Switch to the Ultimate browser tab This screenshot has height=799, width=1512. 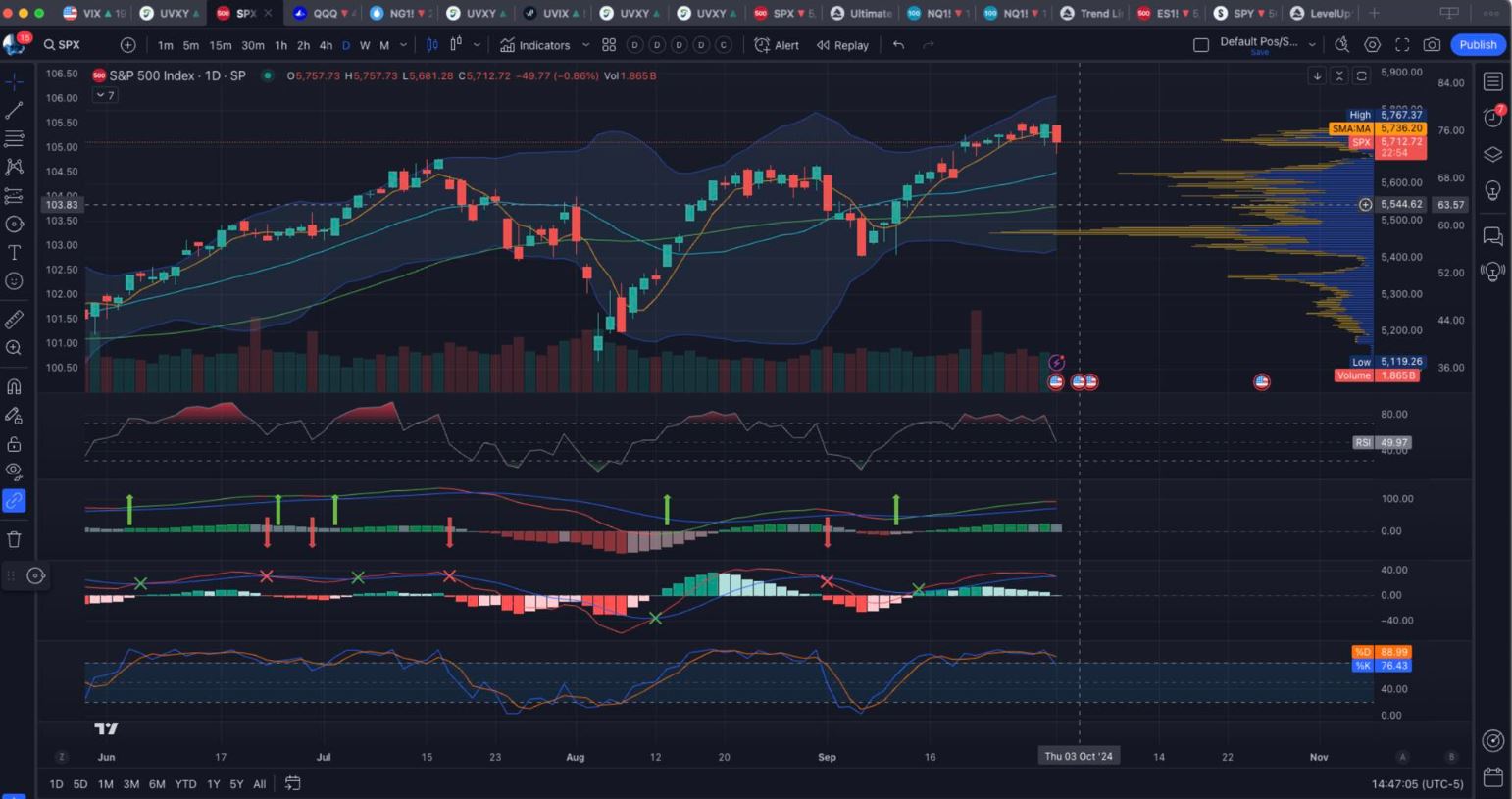point(862,13)
